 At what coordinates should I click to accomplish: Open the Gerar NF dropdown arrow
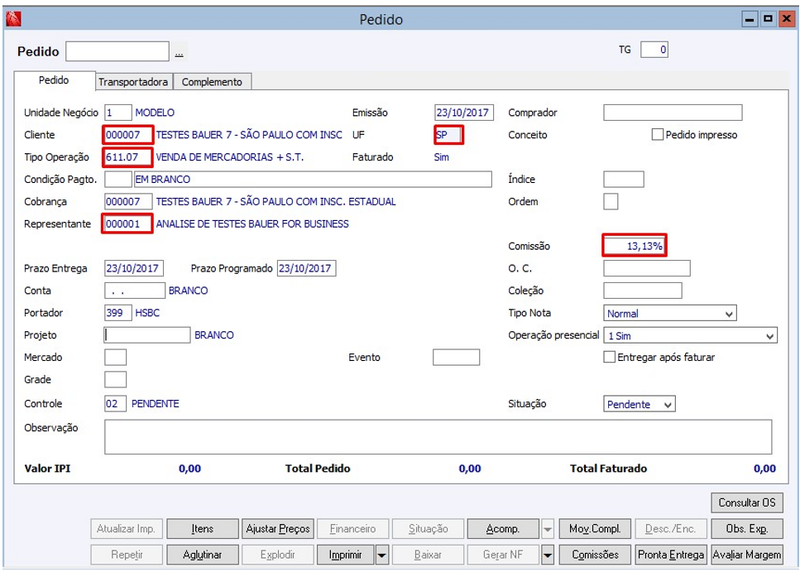547,555
